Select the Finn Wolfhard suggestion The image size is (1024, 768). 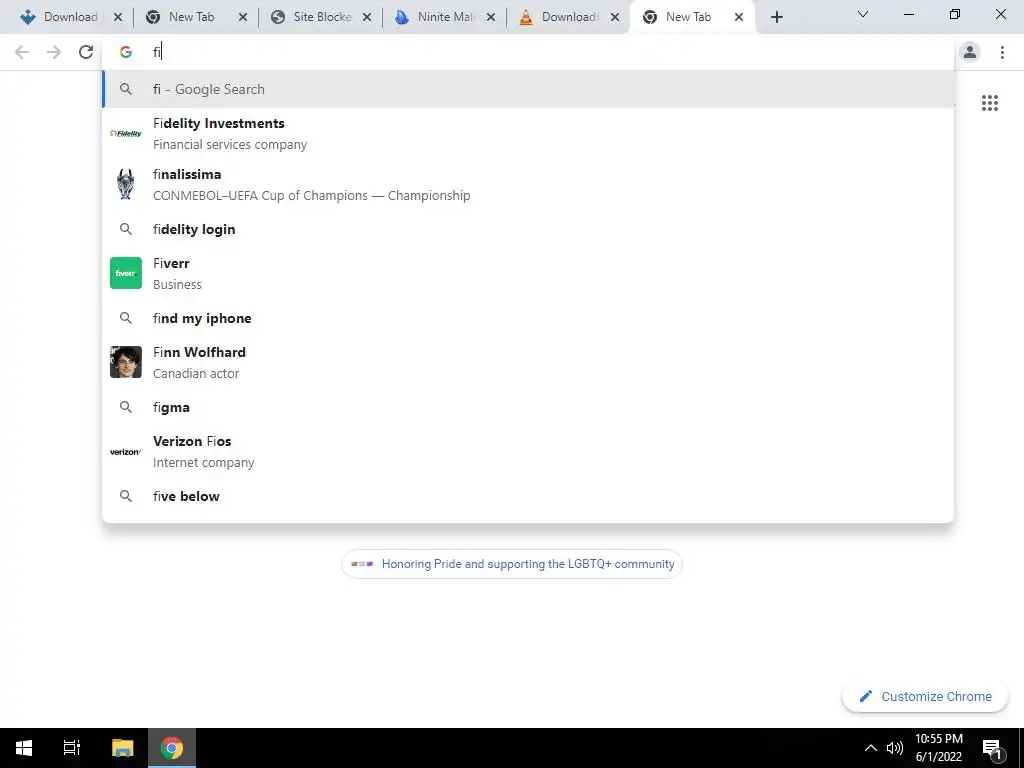point(528,362)
